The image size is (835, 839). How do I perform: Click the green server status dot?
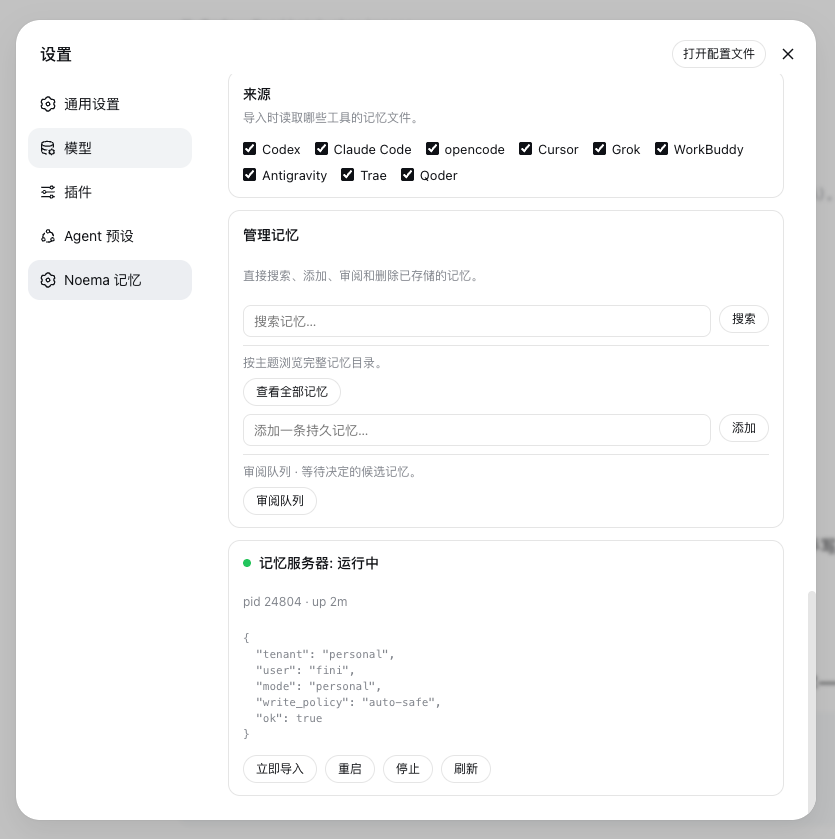click(x=247, y=563)
